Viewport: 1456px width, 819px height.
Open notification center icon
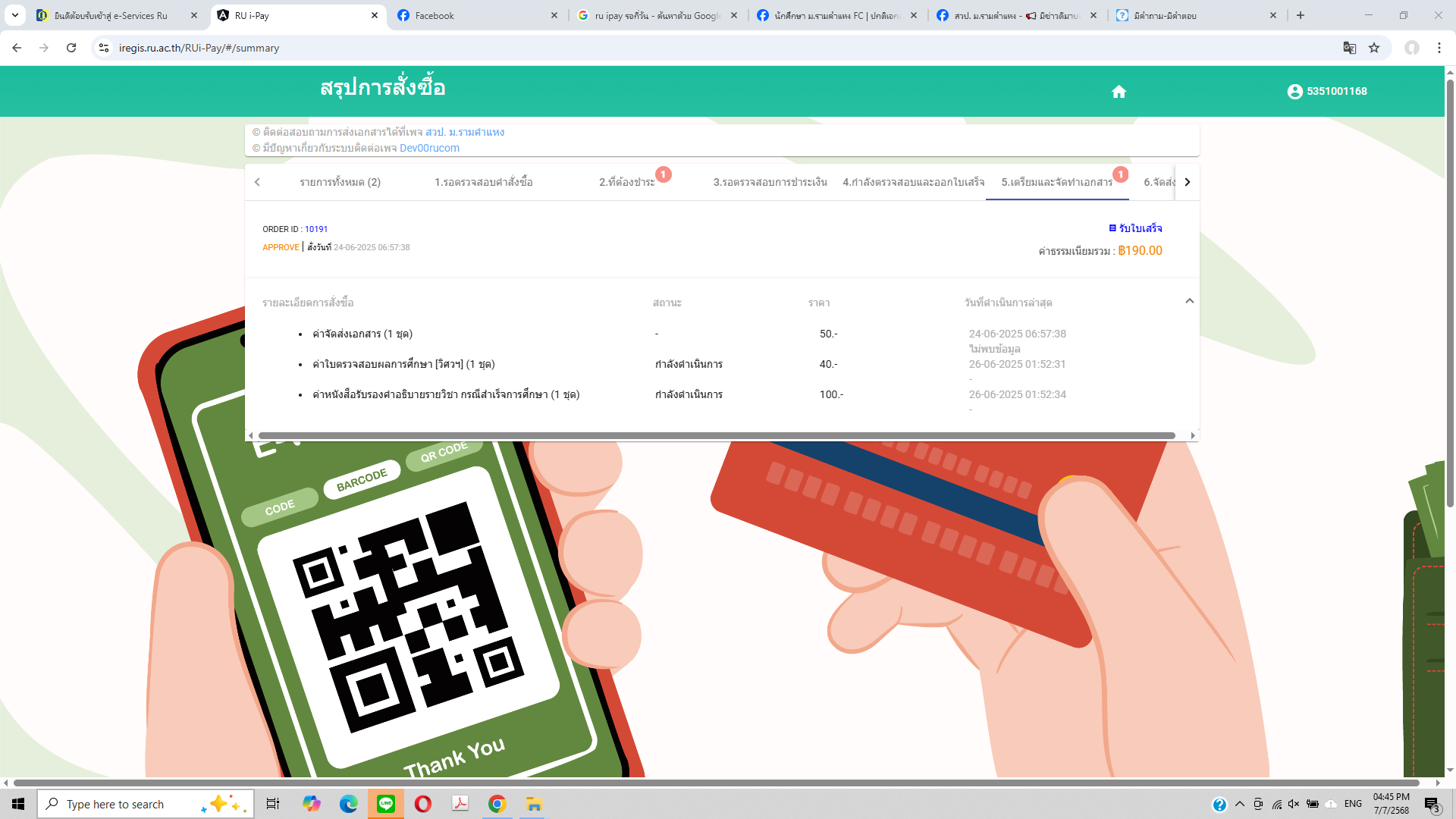pos(1432,805)
